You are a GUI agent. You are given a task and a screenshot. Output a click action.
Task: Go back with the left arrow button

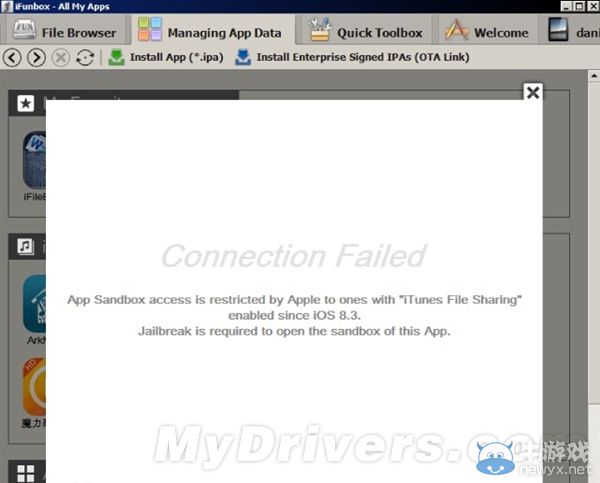pyautogui.click(x=12, y=58)
